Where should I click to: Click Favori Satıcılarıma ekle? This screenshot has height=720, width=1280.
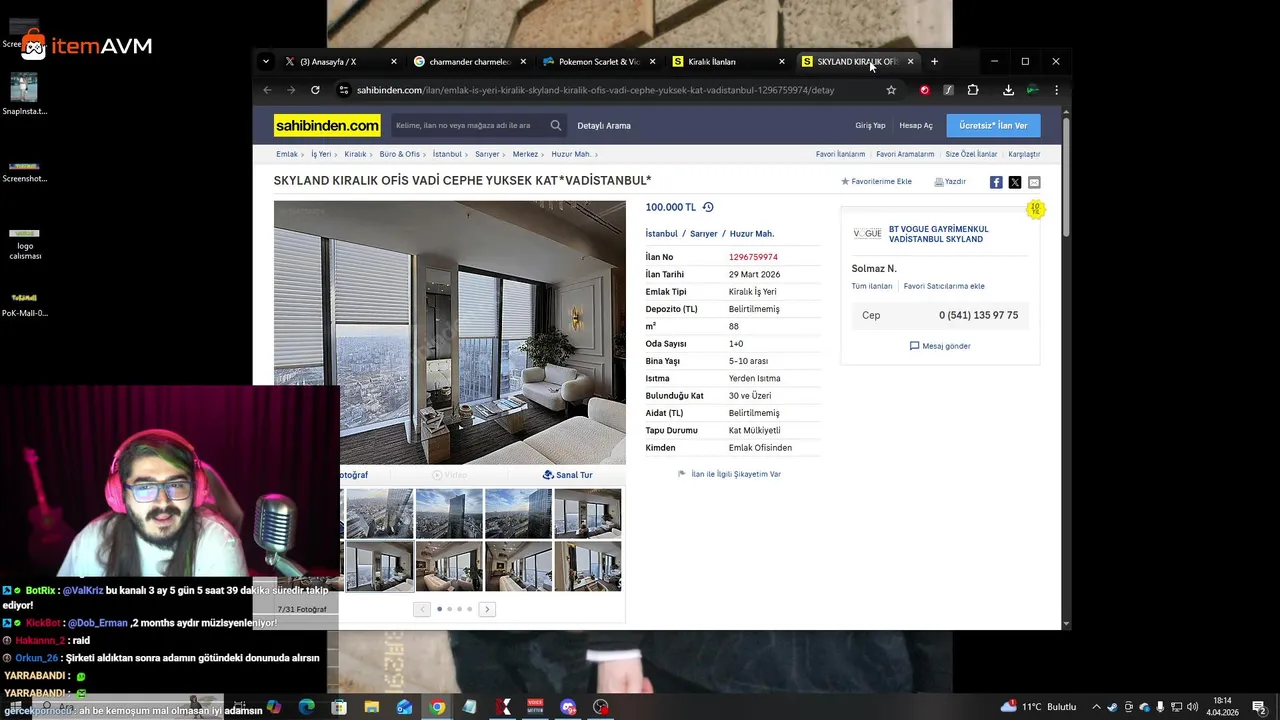point(944,286)
